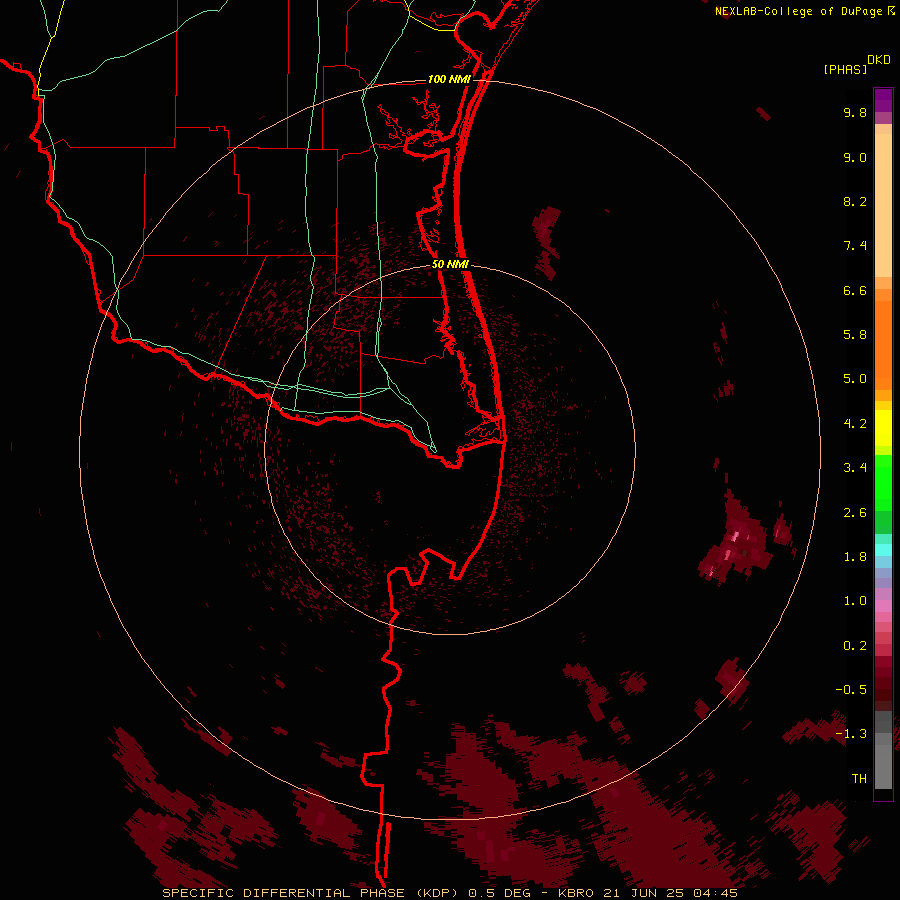Click the pink-cored radar echo cluster offshore
The height and width of the screenshot is (900, 900).
pos(738,544)
